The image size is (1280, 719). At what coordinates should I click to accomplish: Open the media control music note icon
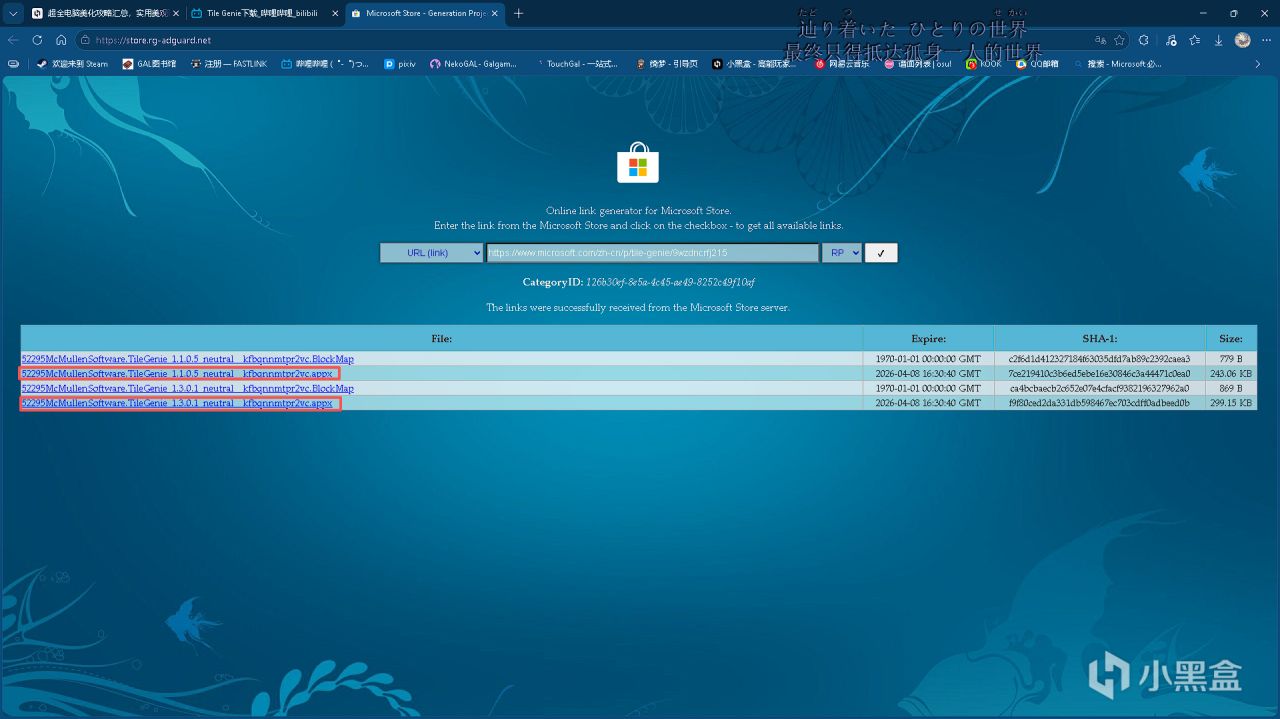click(x=1169, y=40)
